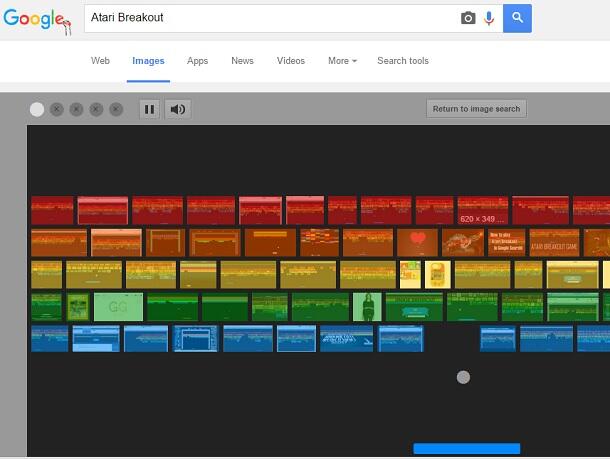Pause the Breakout game
Viewport: 610px width, 459px height.
(149, 109)
